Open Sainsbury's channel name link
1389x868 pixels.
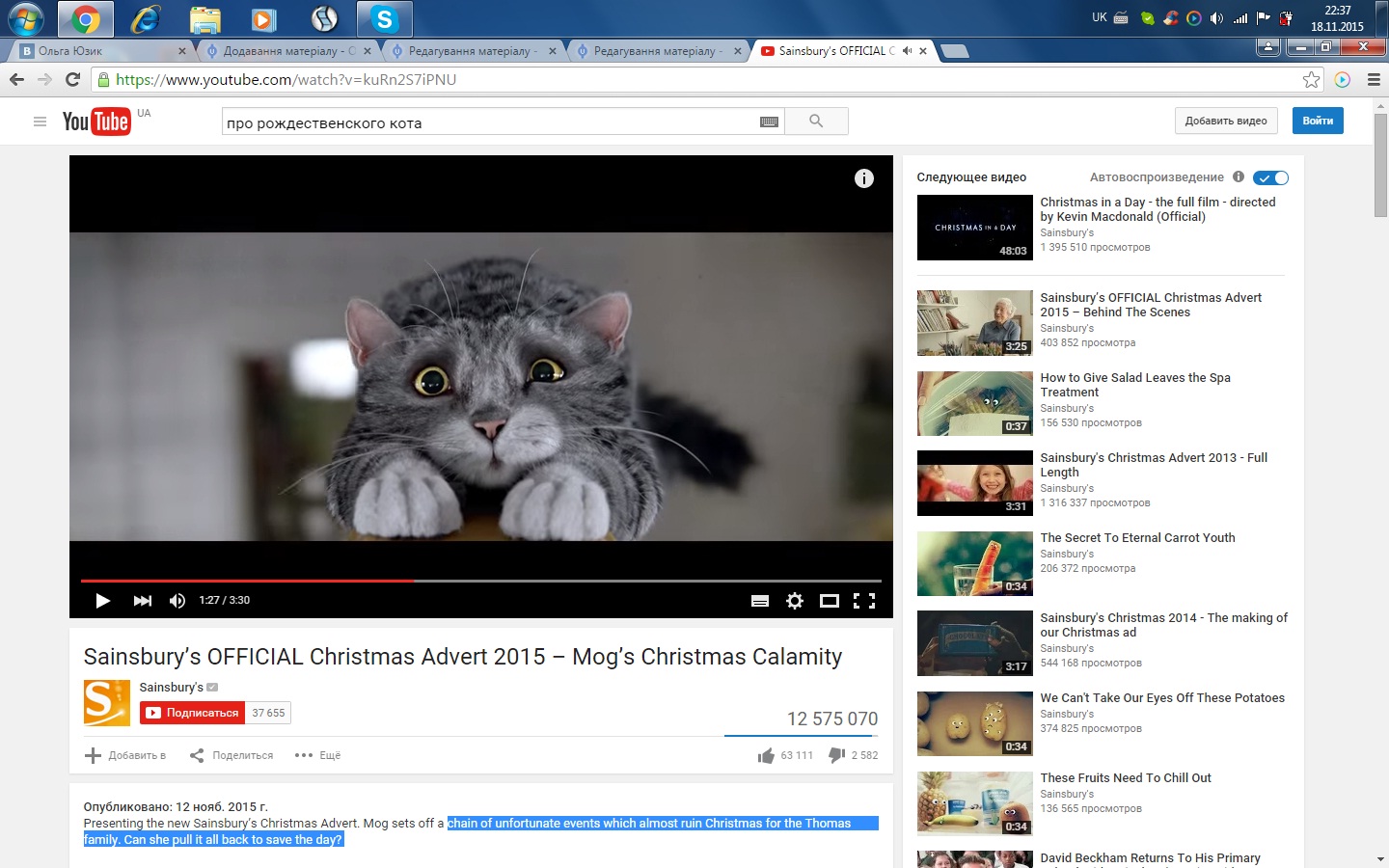coord(171,688)
